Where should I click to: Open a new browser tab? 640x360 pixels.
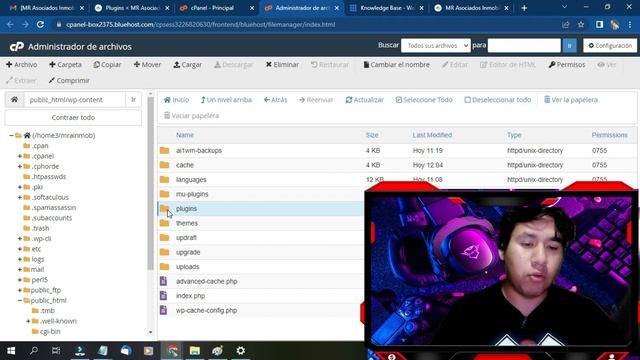[524, 8]
